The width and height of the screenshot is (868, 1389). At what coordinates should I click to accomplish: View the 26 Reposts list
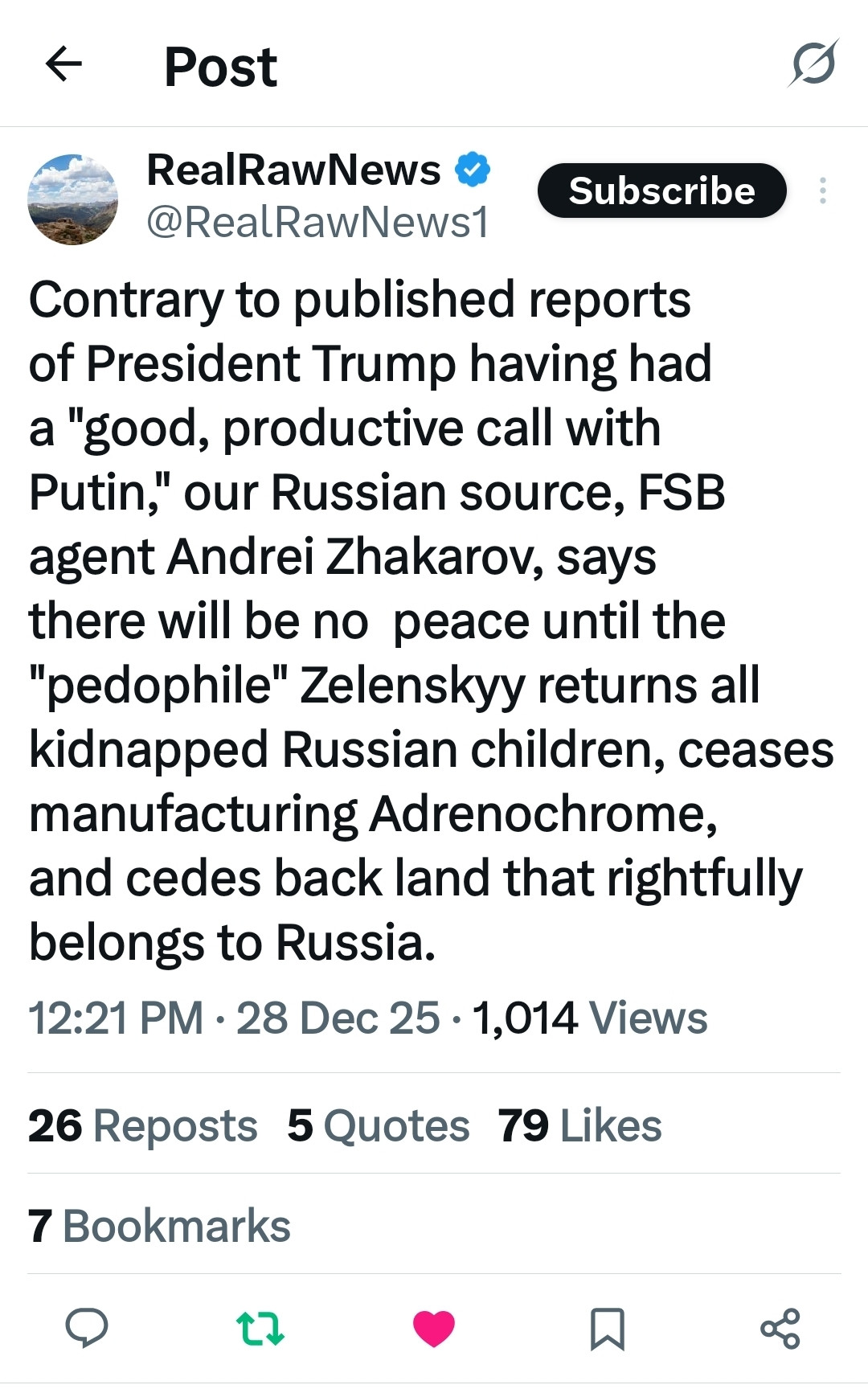point(143,1125)
